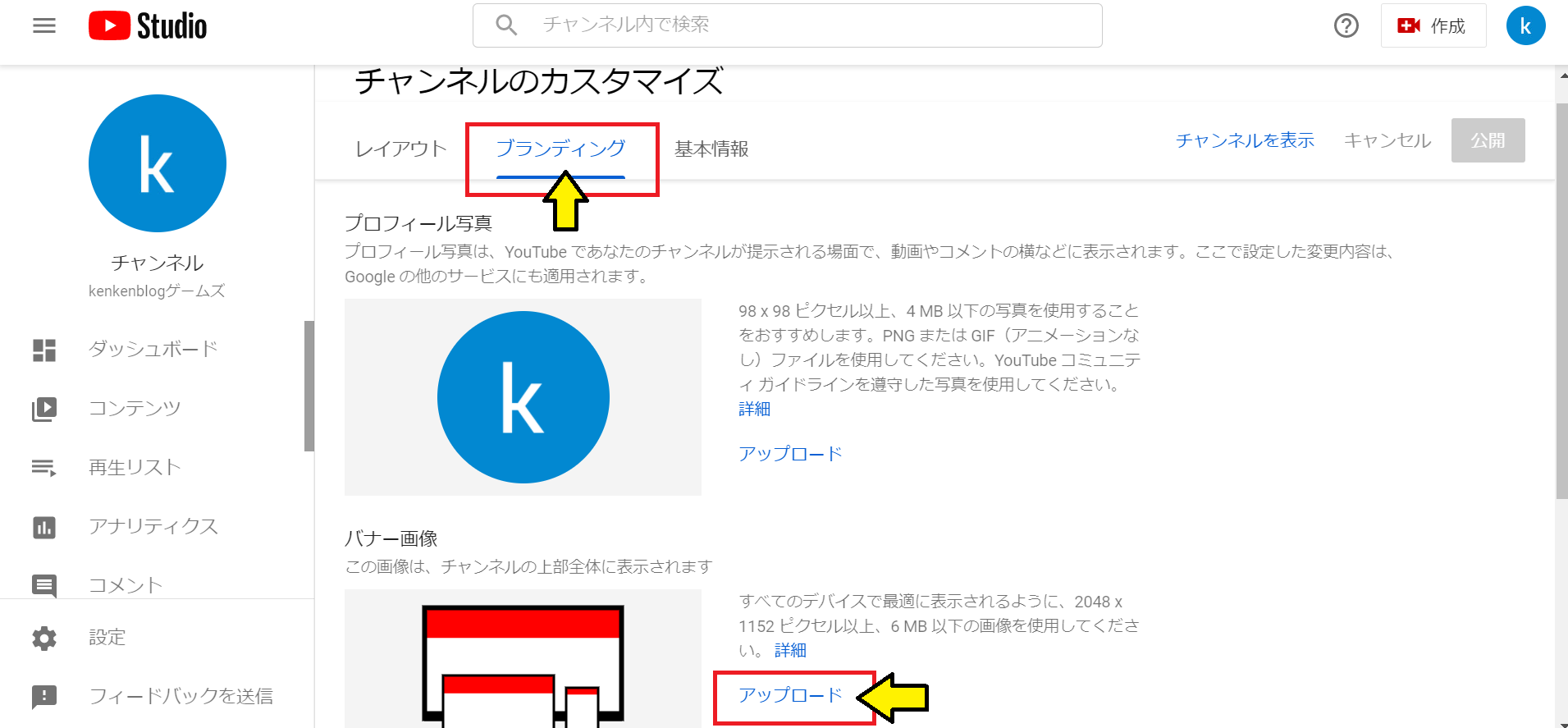This screenshot has height=728, width=1568.
Task: Open 設定 gear settings in sidebar
Action: (44, 638)
